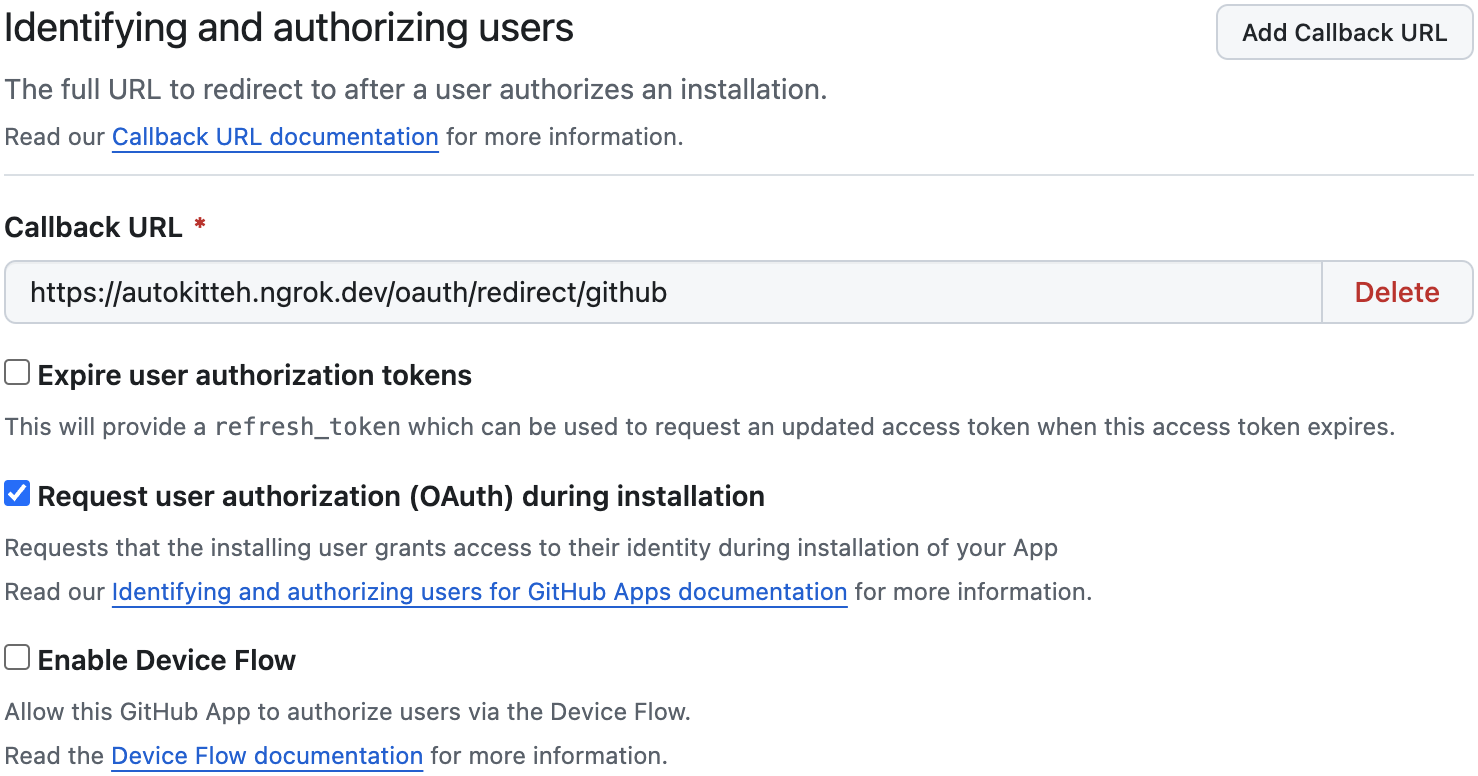Enable Expire user authorization tokens checkbox
Screen dimensions: 1478x776
click(17, 374)
